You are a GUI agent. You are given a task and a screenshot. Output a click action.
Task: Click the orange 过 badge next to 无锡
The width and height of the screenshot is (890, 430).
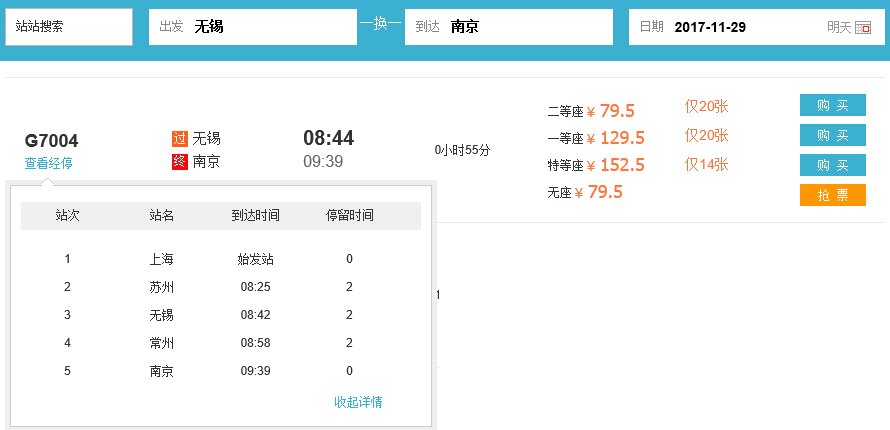(x=179, y=138)
